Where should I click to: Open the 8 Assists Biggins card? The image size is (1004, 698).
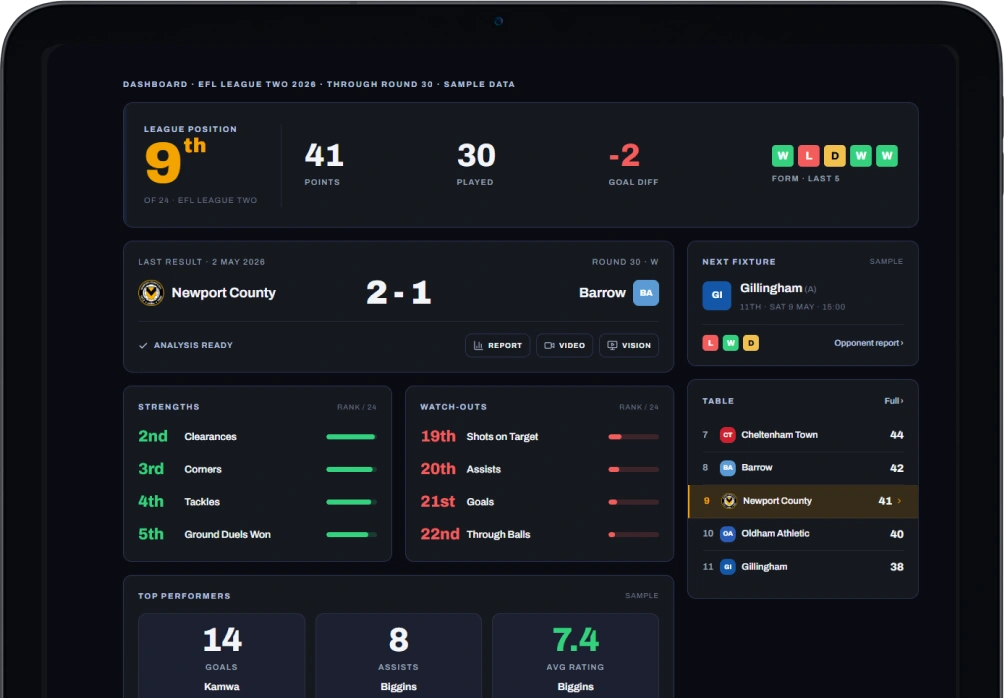coord(398,656)
